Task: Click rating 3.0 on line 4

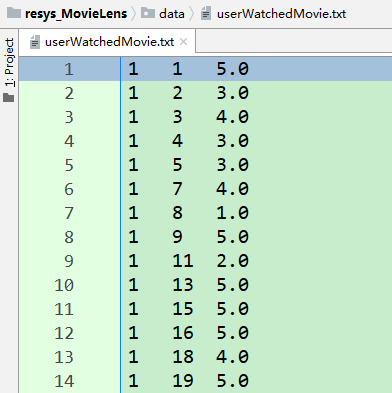Action: pyautogui.click(x=232, y=141)
